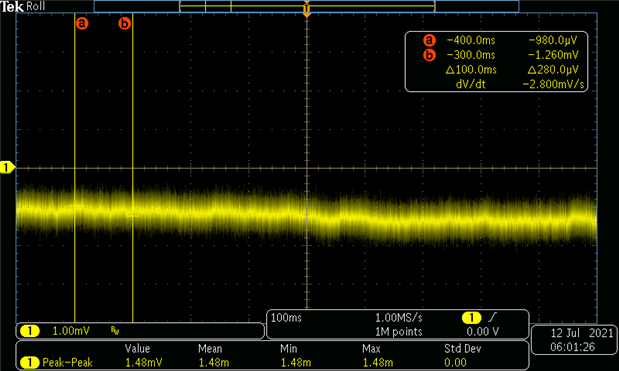Click delta voltage readout Δ280.0µV

pos(553,70)
